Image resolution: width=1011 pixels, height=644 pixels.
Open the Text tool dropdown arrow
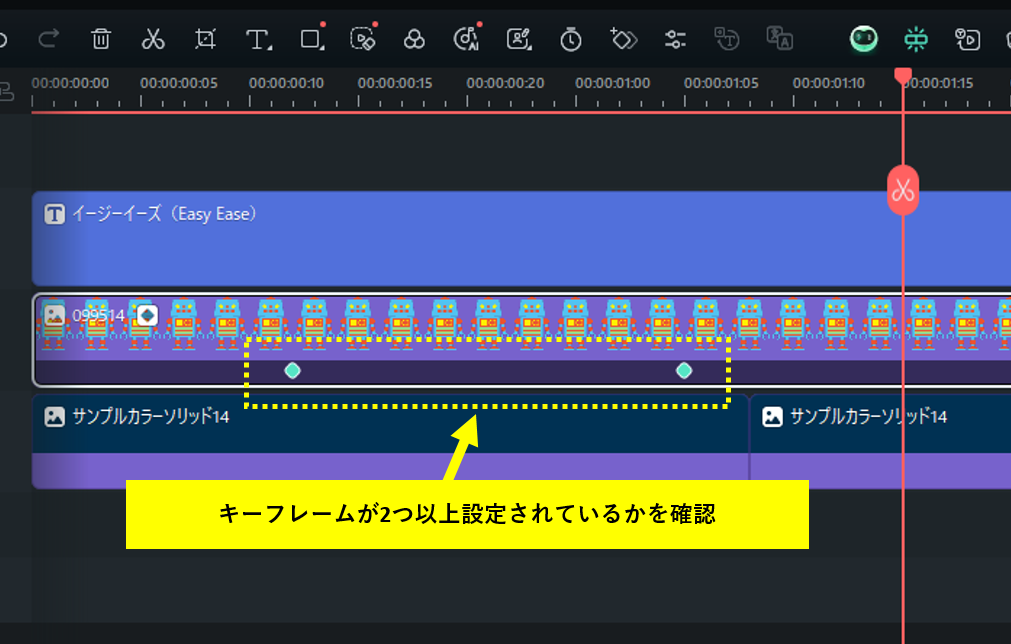click(x=269, y=47)
